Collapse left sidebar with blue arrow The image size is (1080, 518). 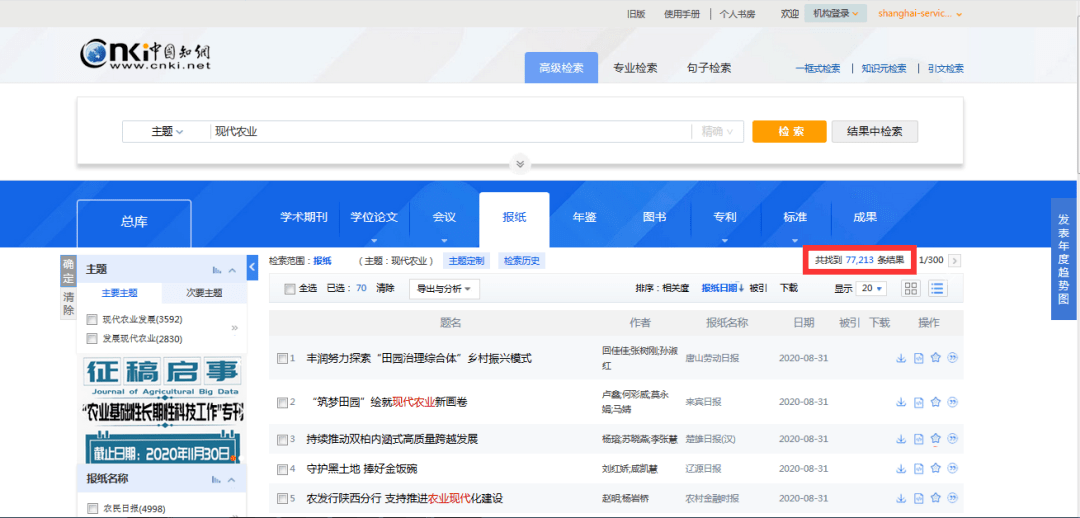252,267
